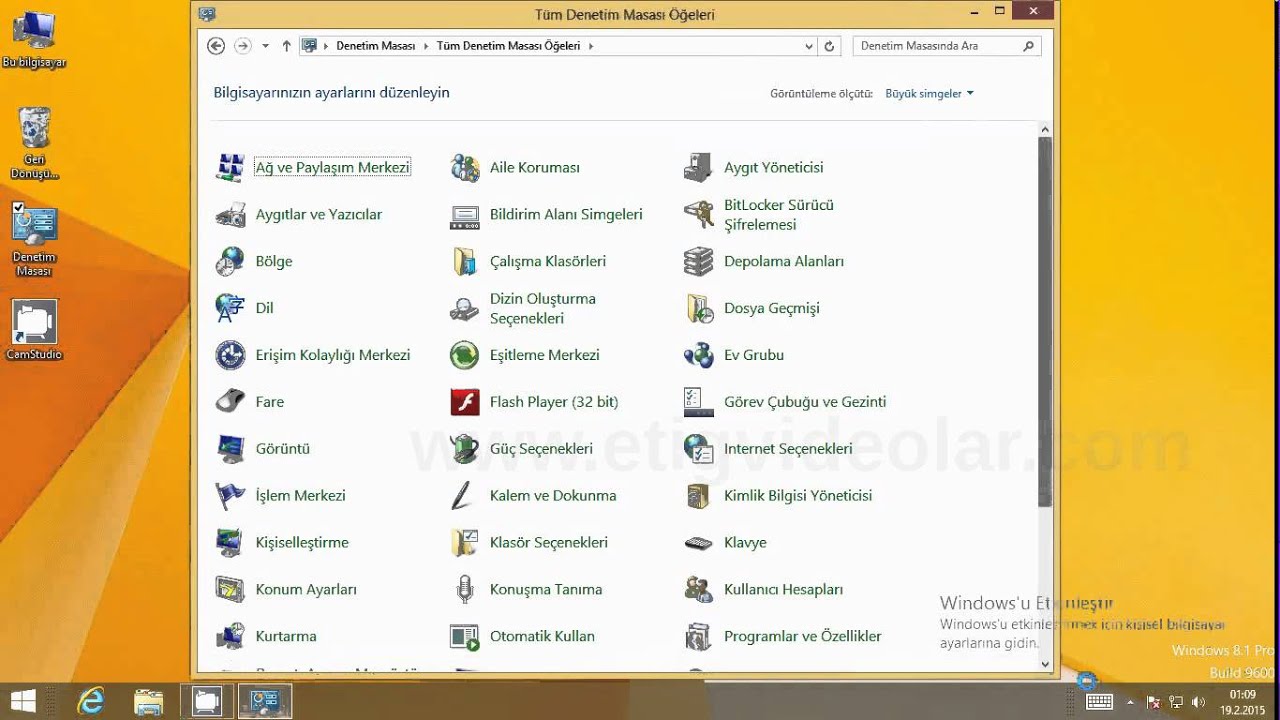Open the Otomatik Kullan link
Viewport: 1280px width, 720px height.
[x=542, y=636]
